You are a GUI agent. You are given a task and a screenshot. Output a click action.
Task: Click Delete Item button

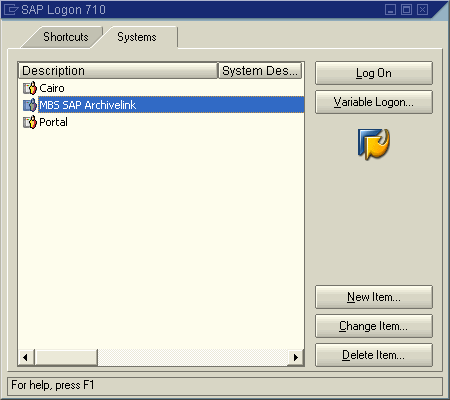click(374, 355)
